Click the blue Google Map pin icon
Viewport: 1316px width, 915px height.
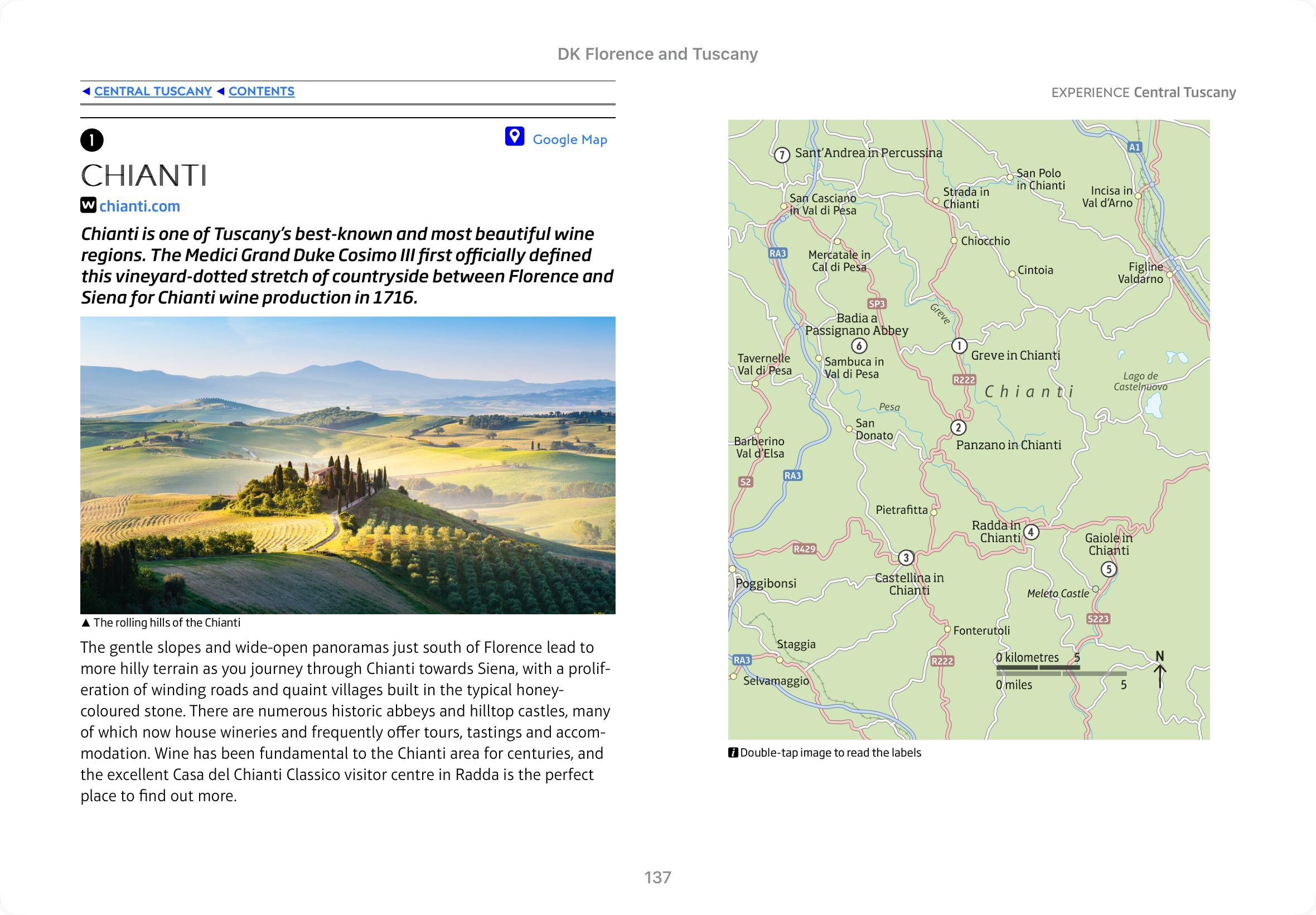click(x=514, y=137)
